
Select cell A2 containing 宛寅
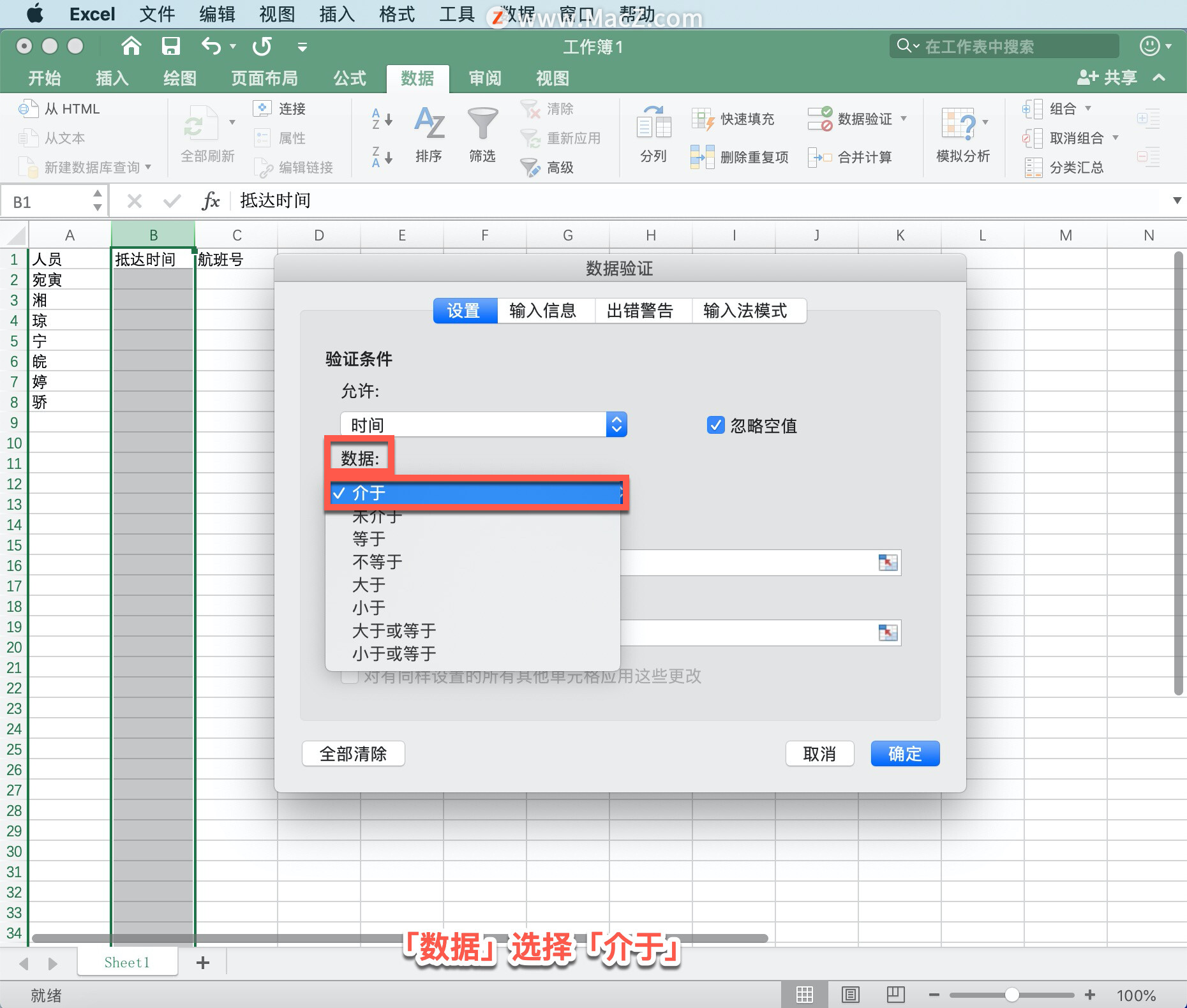pyautogui.click(x=70, y=279)
